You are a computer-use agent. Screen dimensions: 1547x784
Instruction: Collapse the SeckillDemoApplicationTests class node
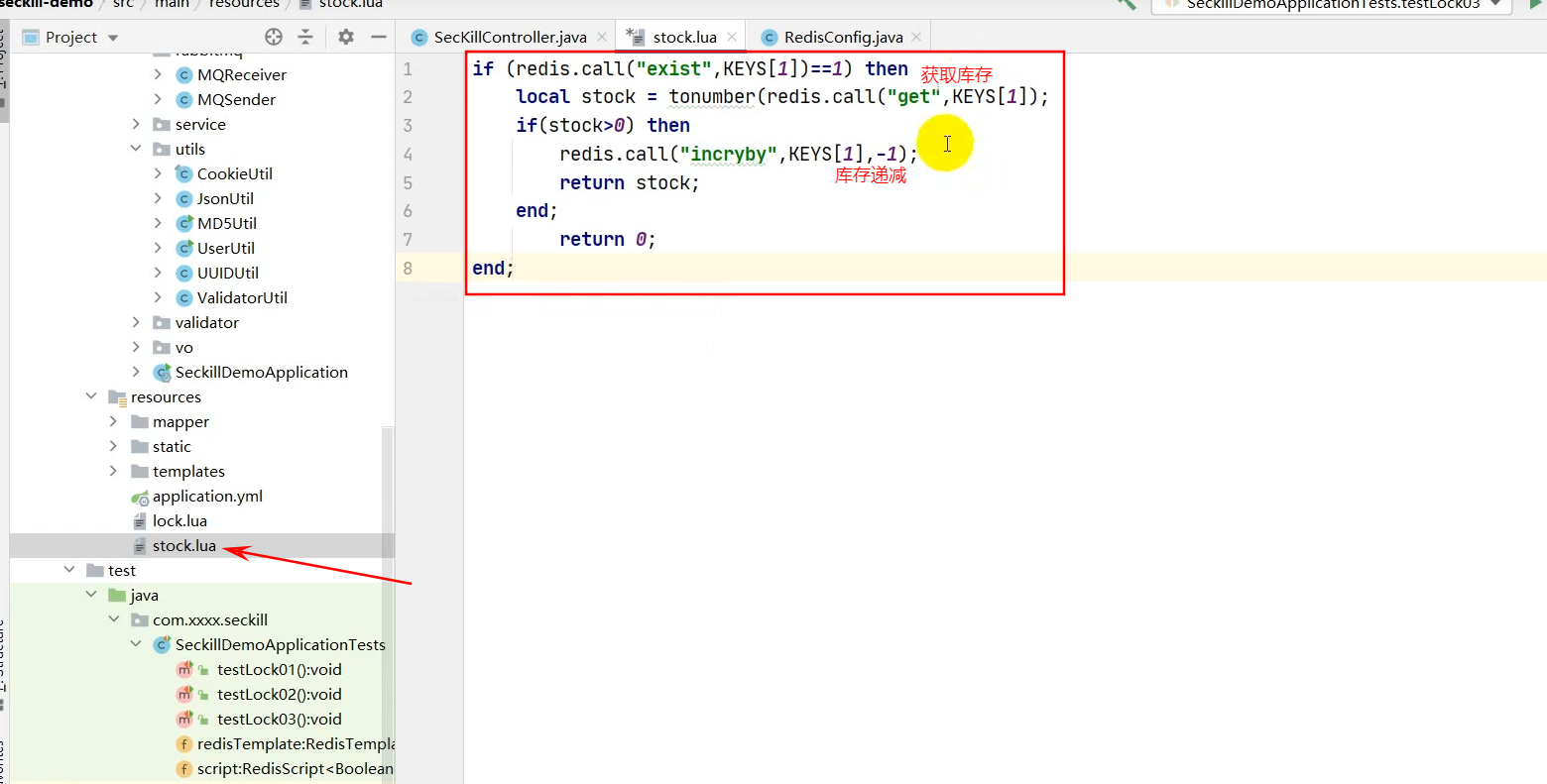tap(136, 644)
